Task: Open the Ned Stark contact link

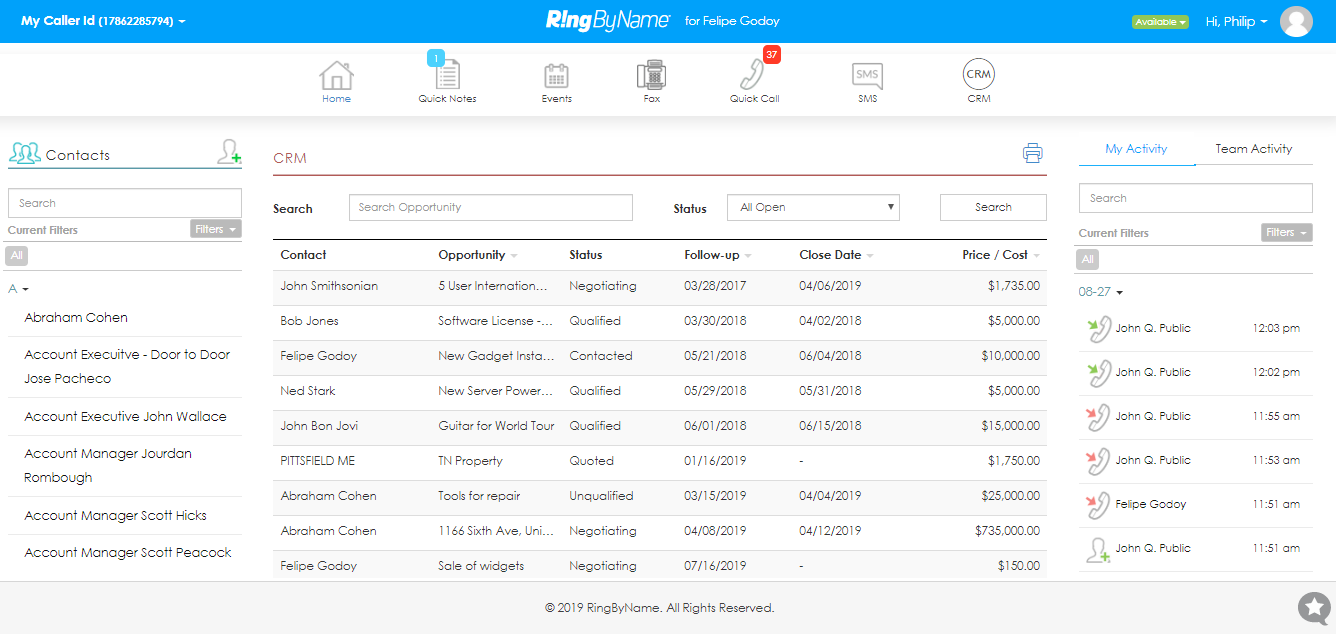Action: pos(308,391)
